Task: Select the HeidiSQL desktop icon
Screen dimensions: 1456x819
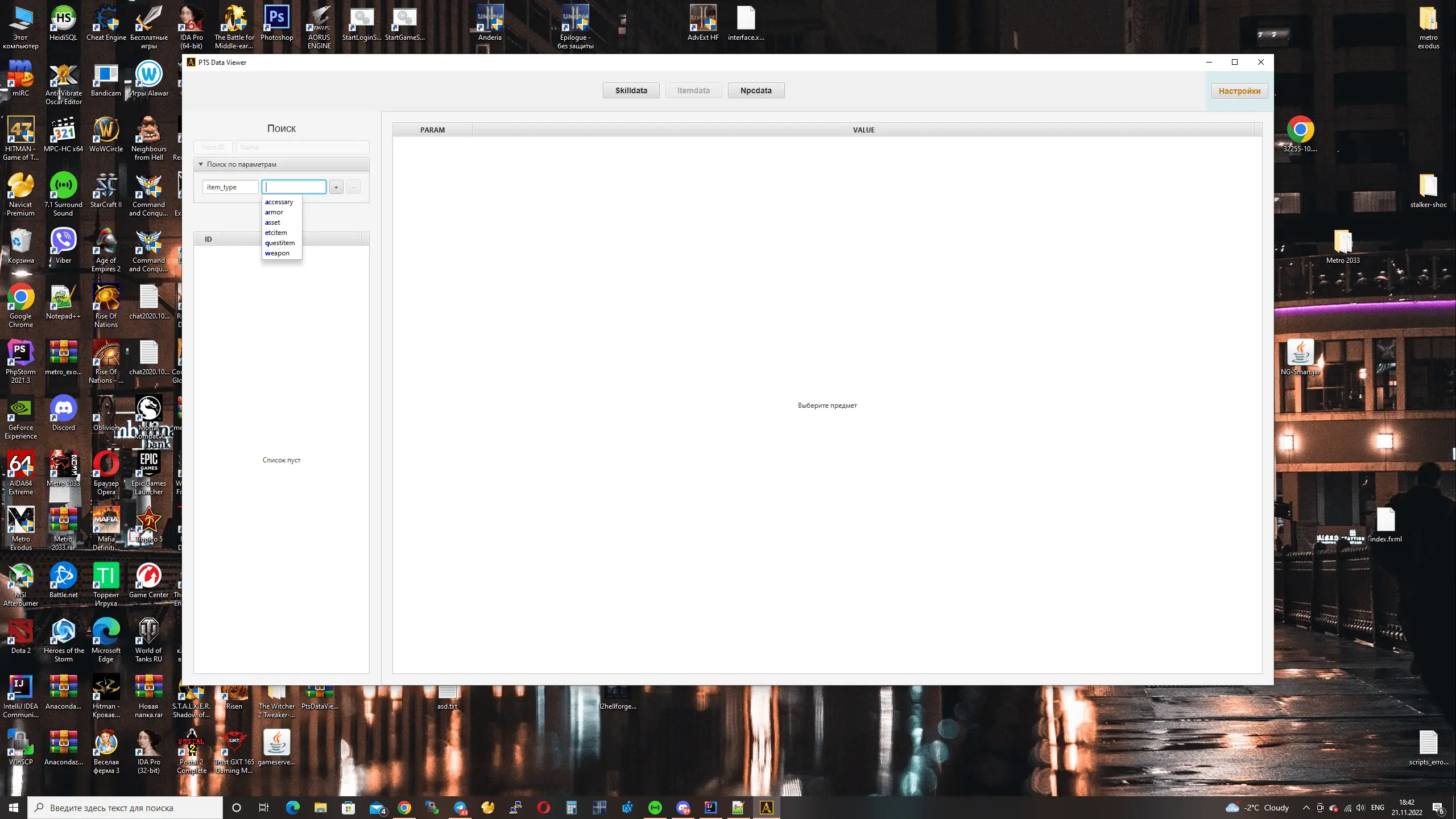Action: (63, 24)
